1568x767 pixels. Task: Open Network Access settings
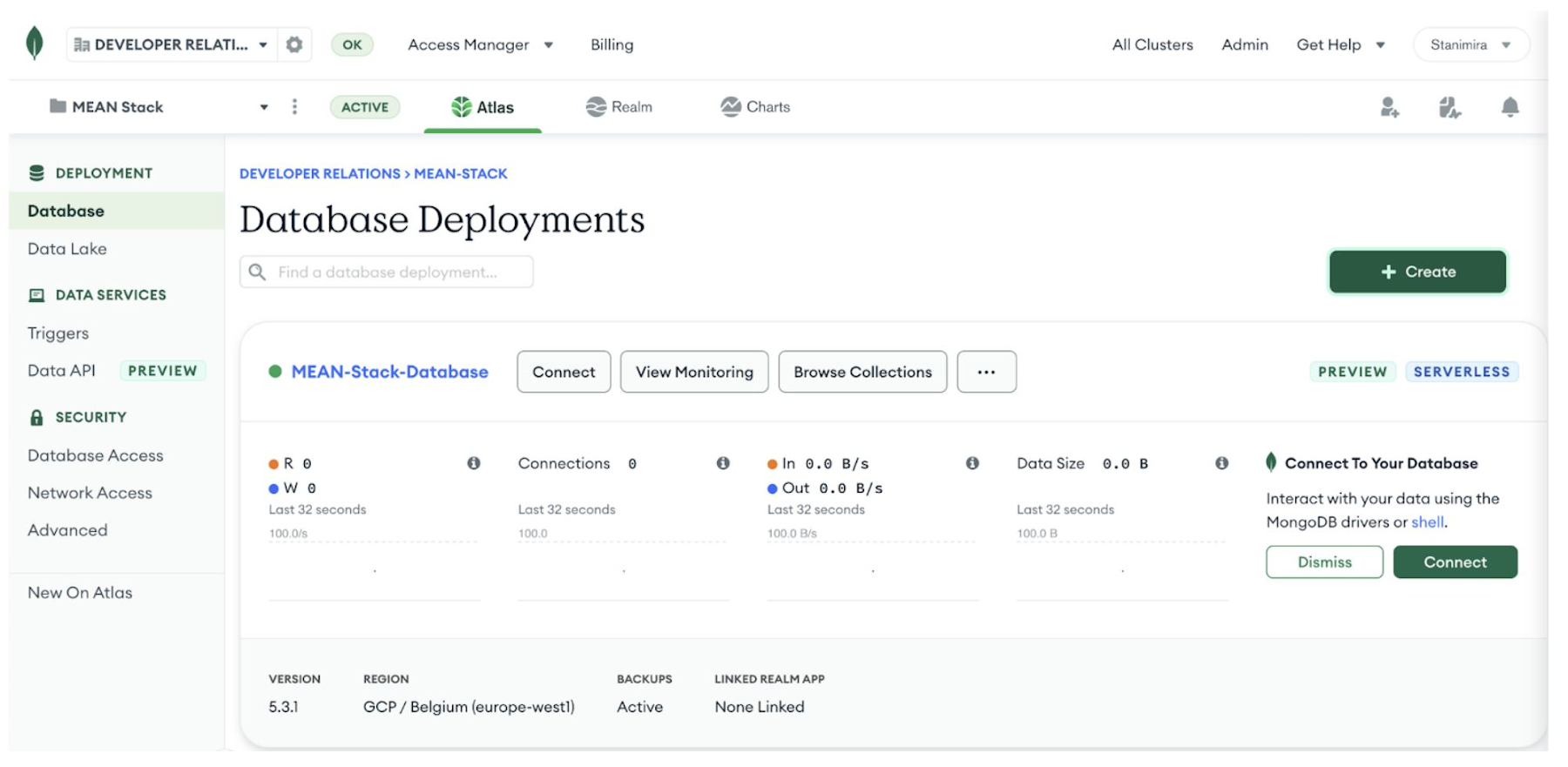[x=90, y=493]
